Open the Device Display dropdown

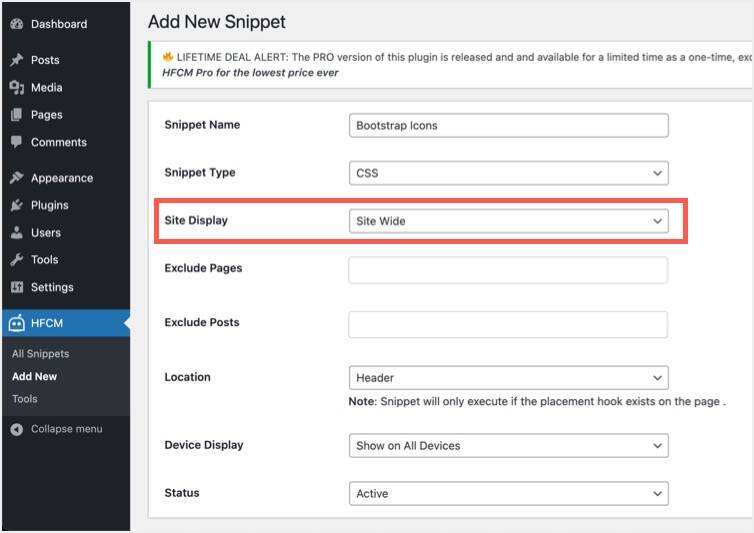[x=508, y=445]
